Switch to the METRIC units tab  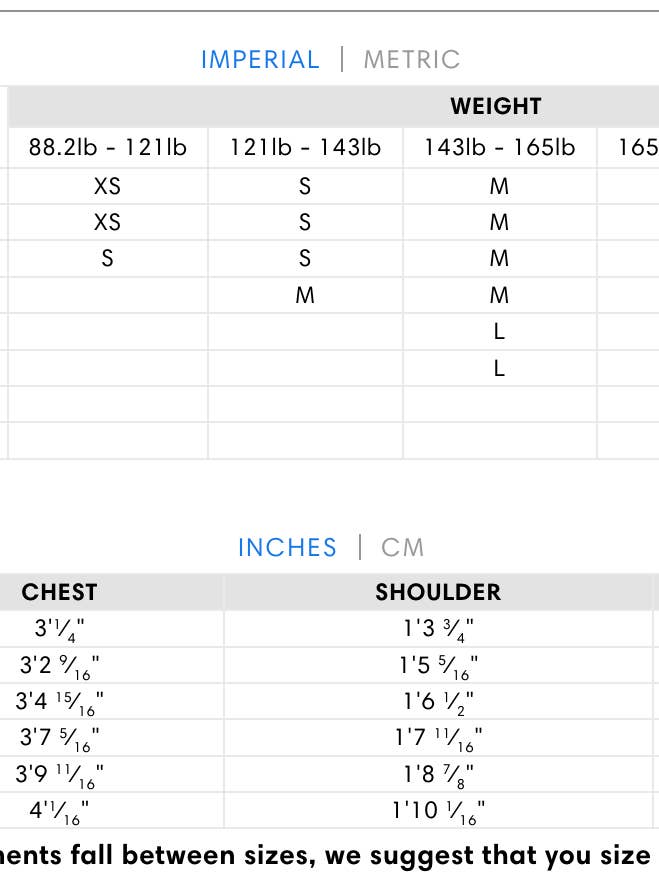[x=411, y=59]
